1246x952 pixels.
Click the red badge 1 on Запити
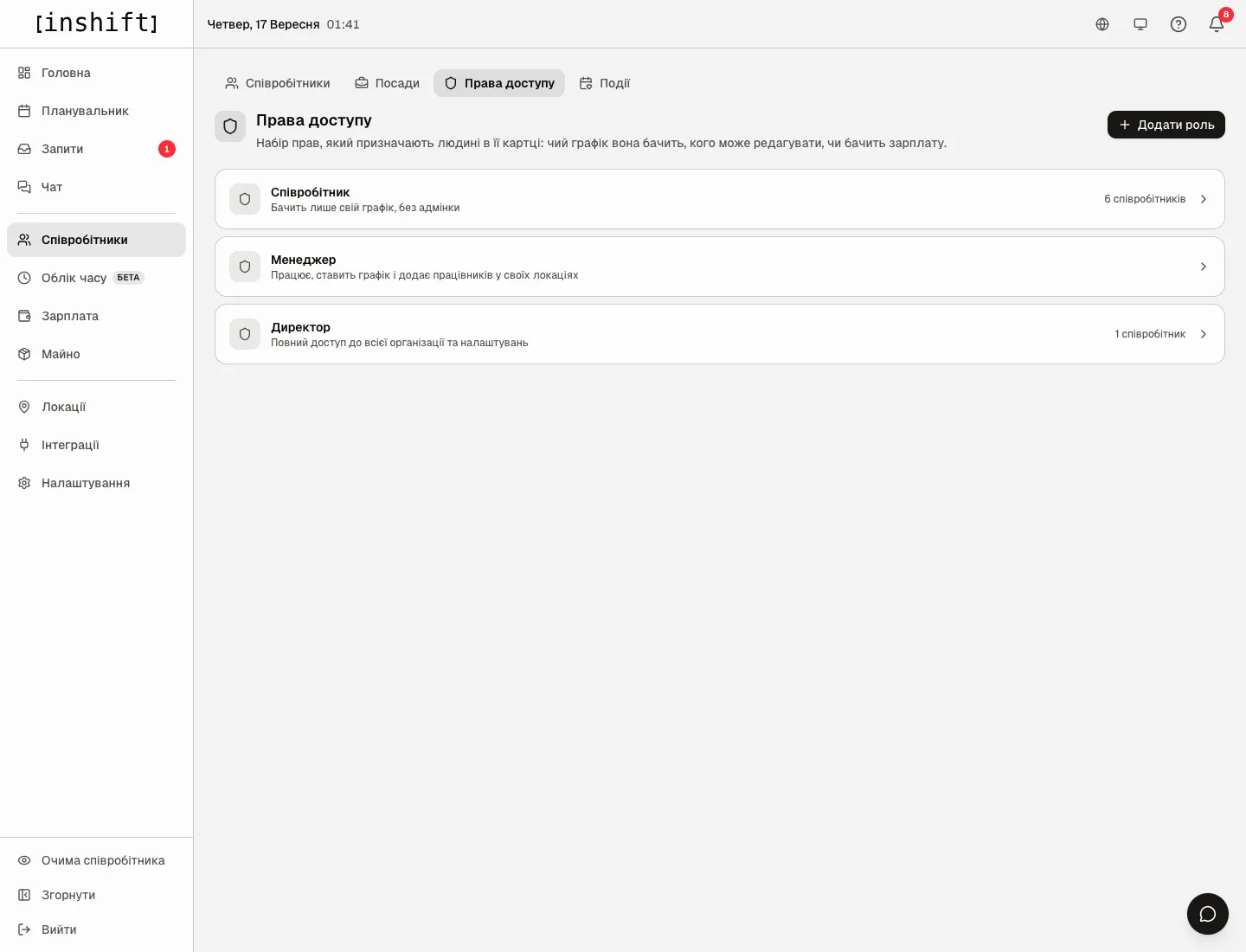click(x=167, y=149)
